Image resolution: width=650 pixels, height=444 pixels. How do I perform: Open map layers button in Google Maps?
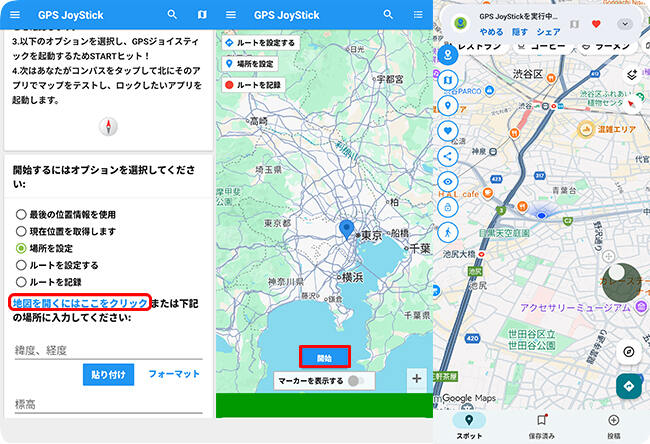point(631,75)
